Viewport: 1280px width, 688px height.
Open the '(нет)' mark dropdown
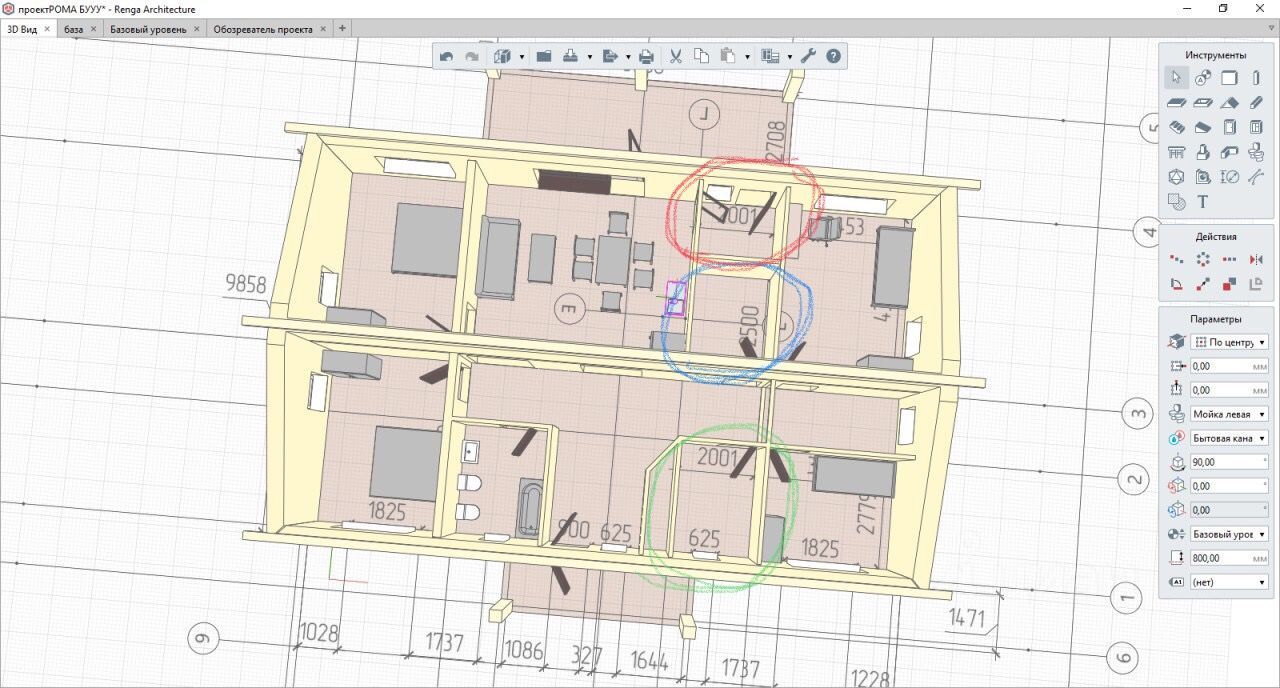click(x=1230, y=582)
